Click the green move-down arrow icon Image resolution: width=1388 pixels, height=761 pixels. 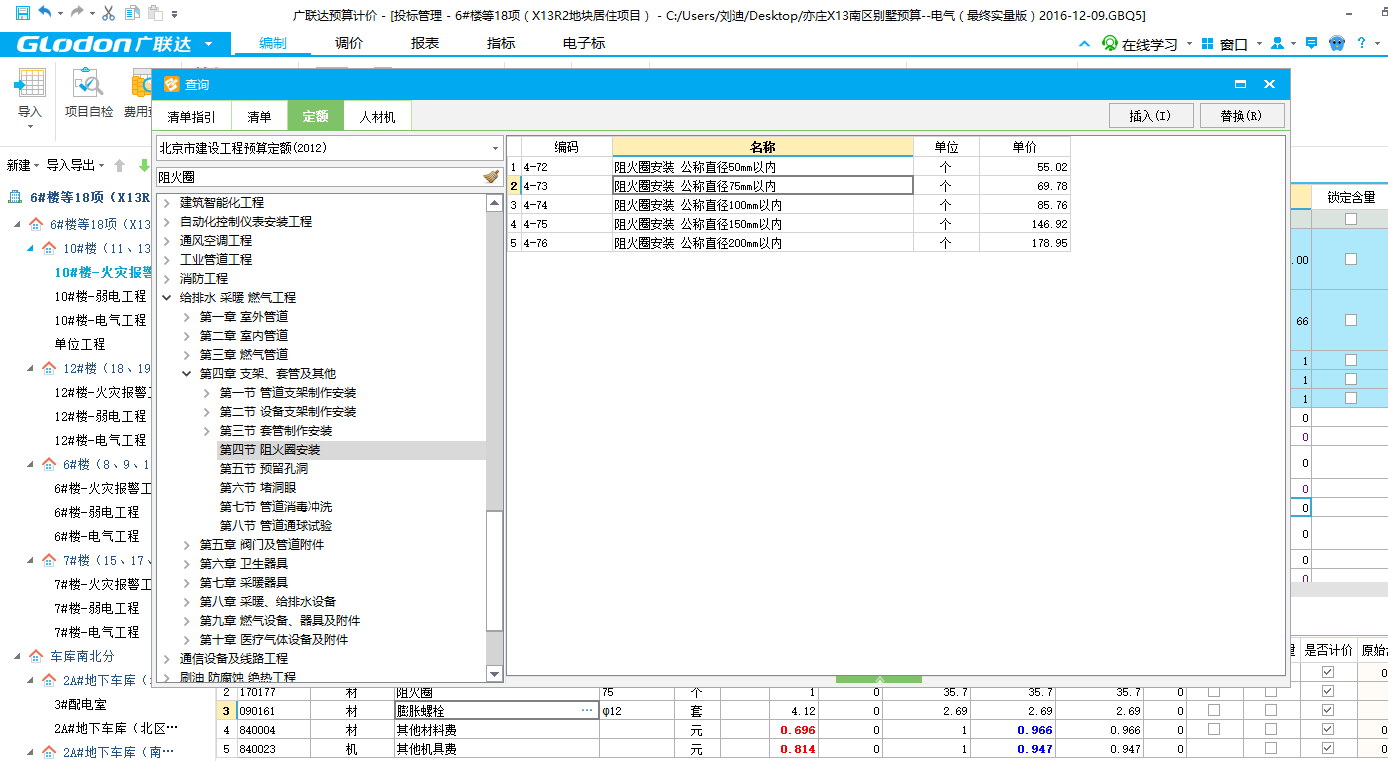click(x=144, y=165)
